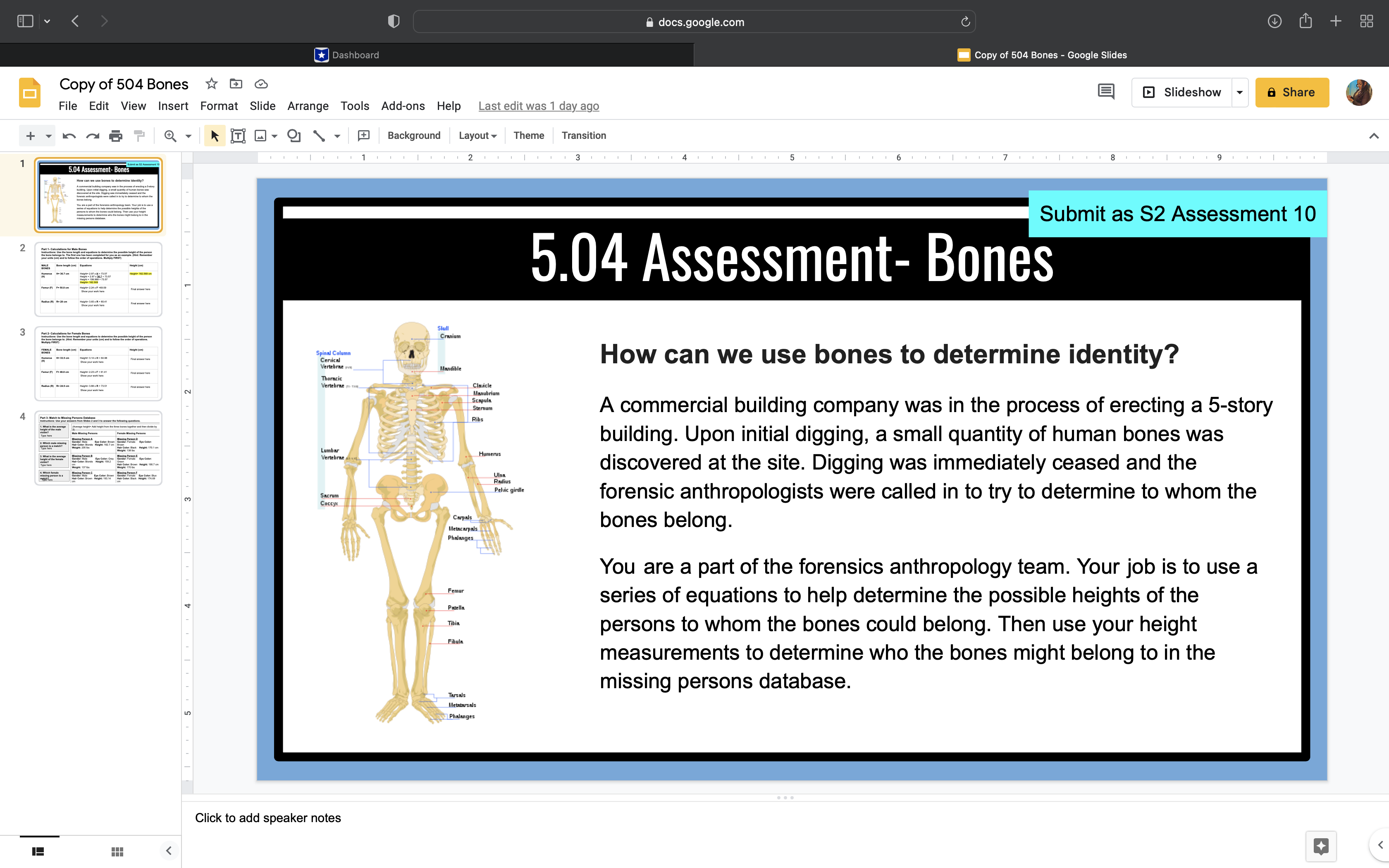Open the Edit menu
The height and width of the screenshot is (868, 1389).
(x=99, y=106)
